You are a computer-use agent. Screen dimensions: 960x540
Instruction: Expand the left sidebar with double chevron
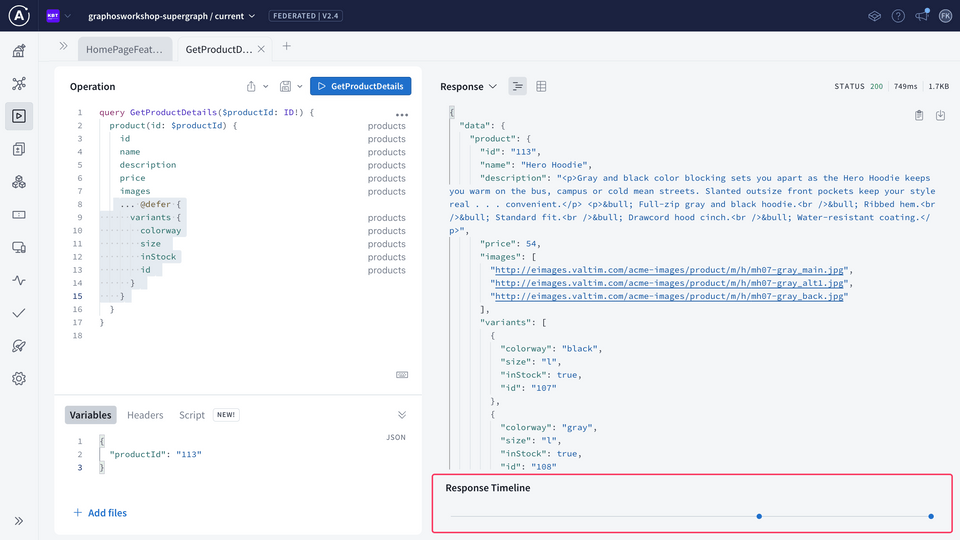pos(19,521)
